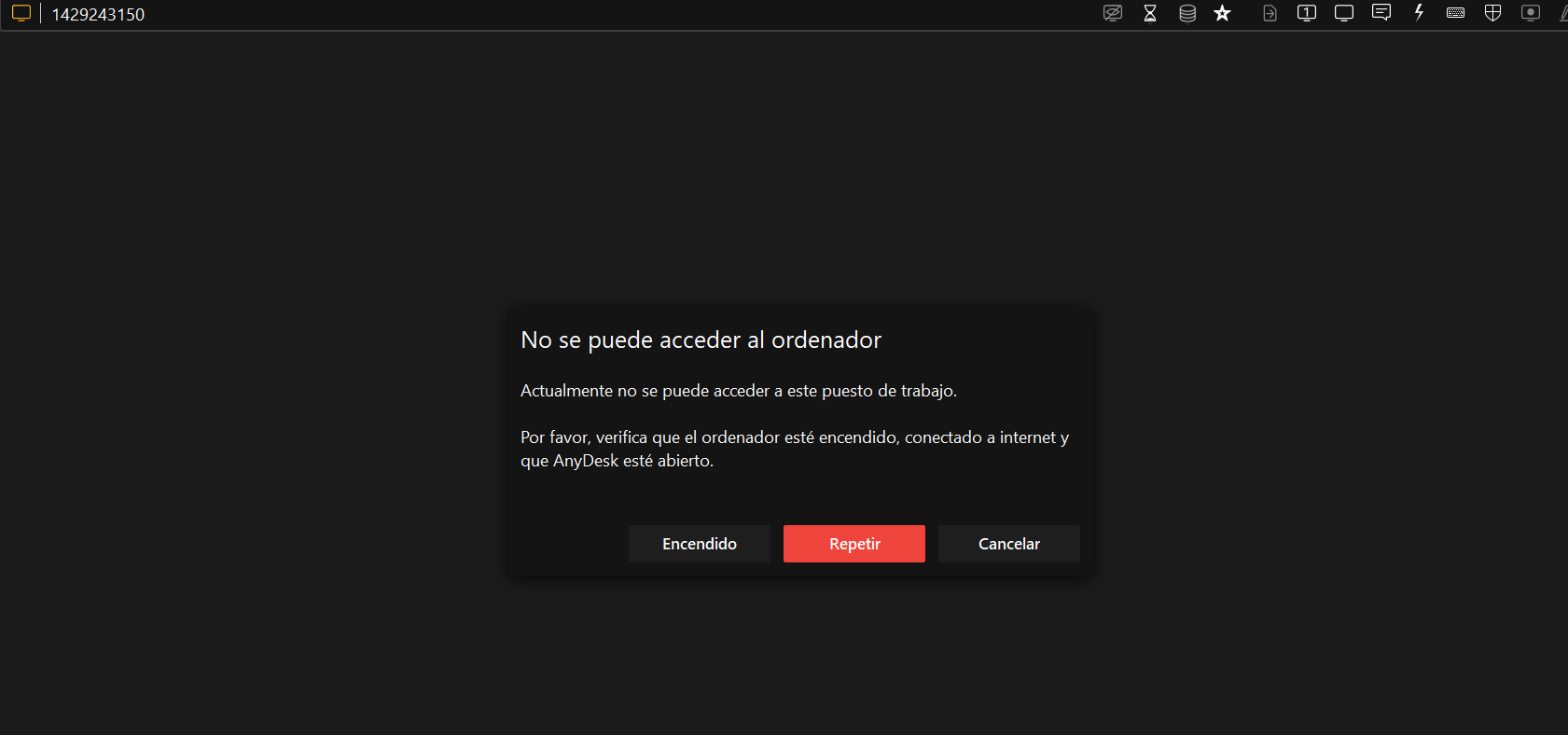Open the lightning bolt actions menu
This screenshot has height=735, width=1568.
pyautogui.click(x=1419, y=13)
